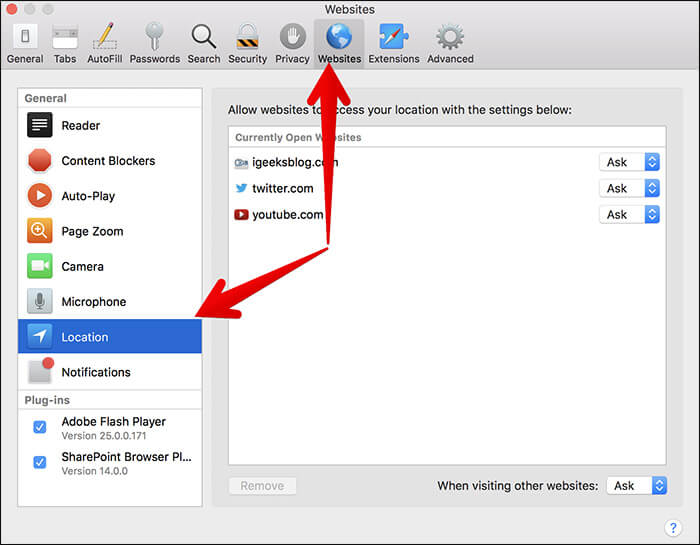The width and height of the screenshot is (700, 545).
Task: Select Auto-Play in the sidebar
Action: coord(110,196)
